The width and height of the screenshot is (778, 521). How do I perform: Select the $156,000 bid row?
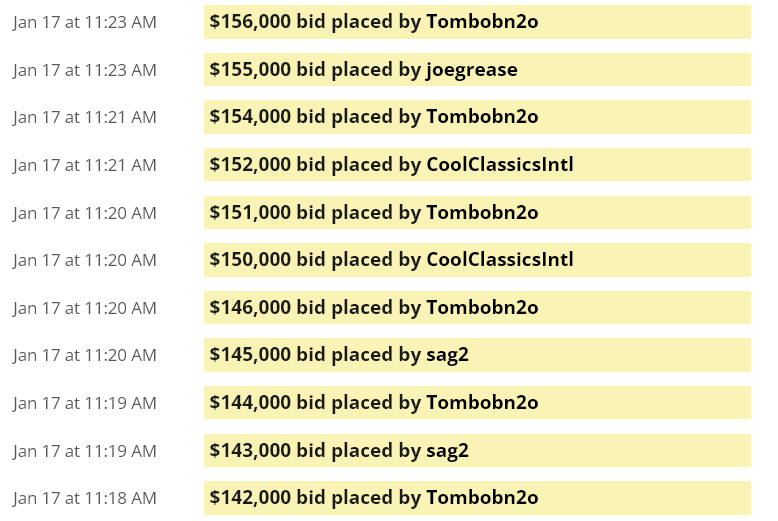click(477, 22)
